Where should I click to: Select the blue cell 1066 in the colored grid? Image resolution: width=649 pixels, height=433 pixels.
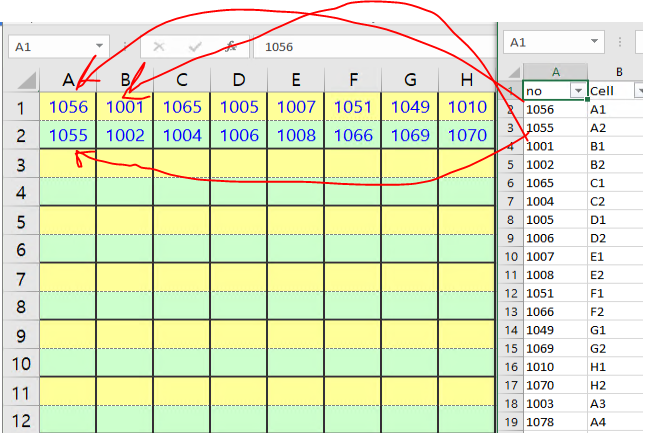(x=353, y=135)
